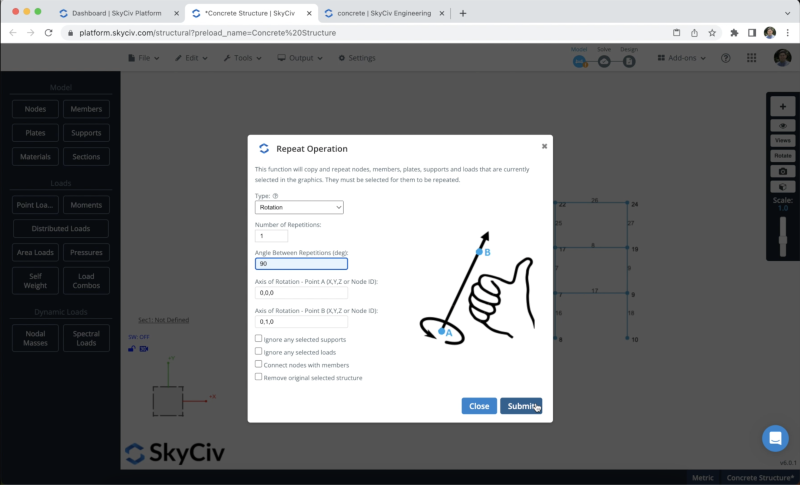Focus the Angle Between Repetitions field
This screenshot has height=485, width=800.
301,264
